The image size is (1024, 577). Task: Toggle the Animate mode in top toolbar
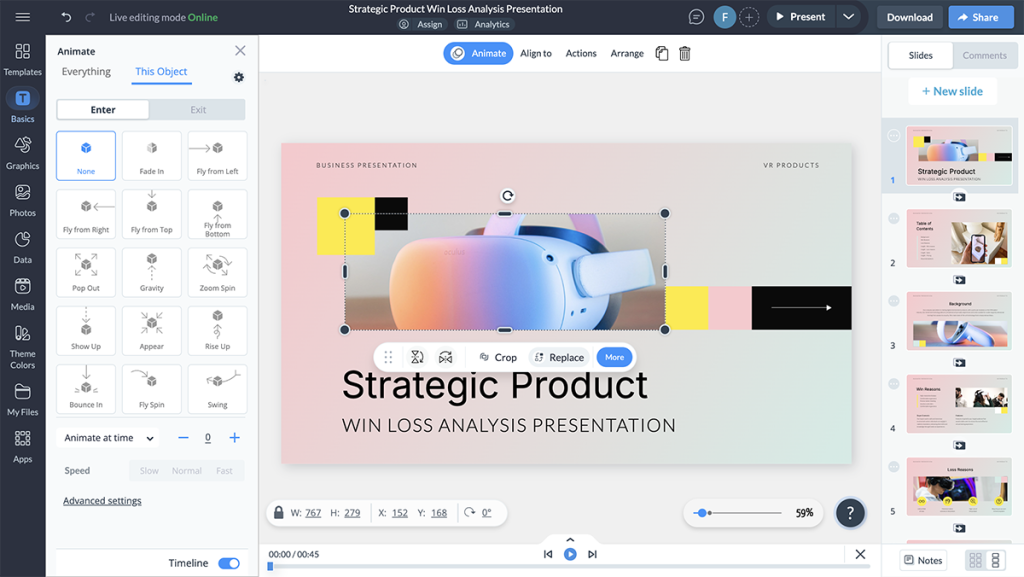[x=478, y=53]
